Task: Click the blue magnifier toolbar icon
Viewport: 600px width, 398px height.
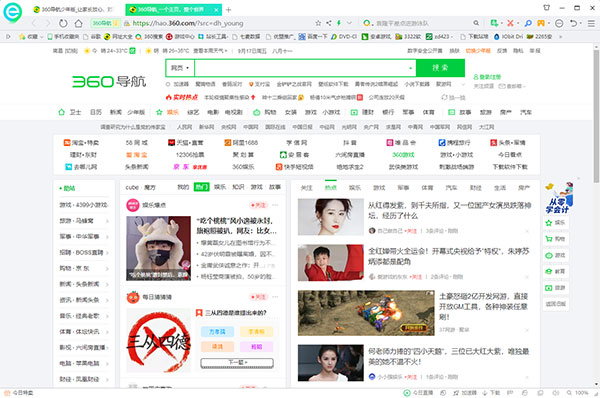Action: (528, 23)
